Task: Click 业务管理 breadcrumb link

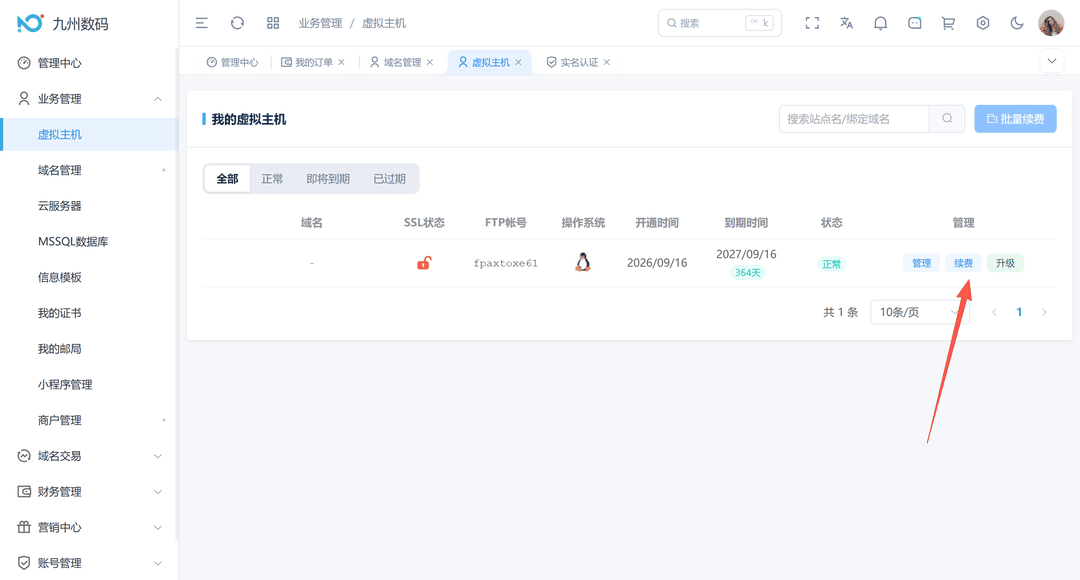Action: (320, 23)
